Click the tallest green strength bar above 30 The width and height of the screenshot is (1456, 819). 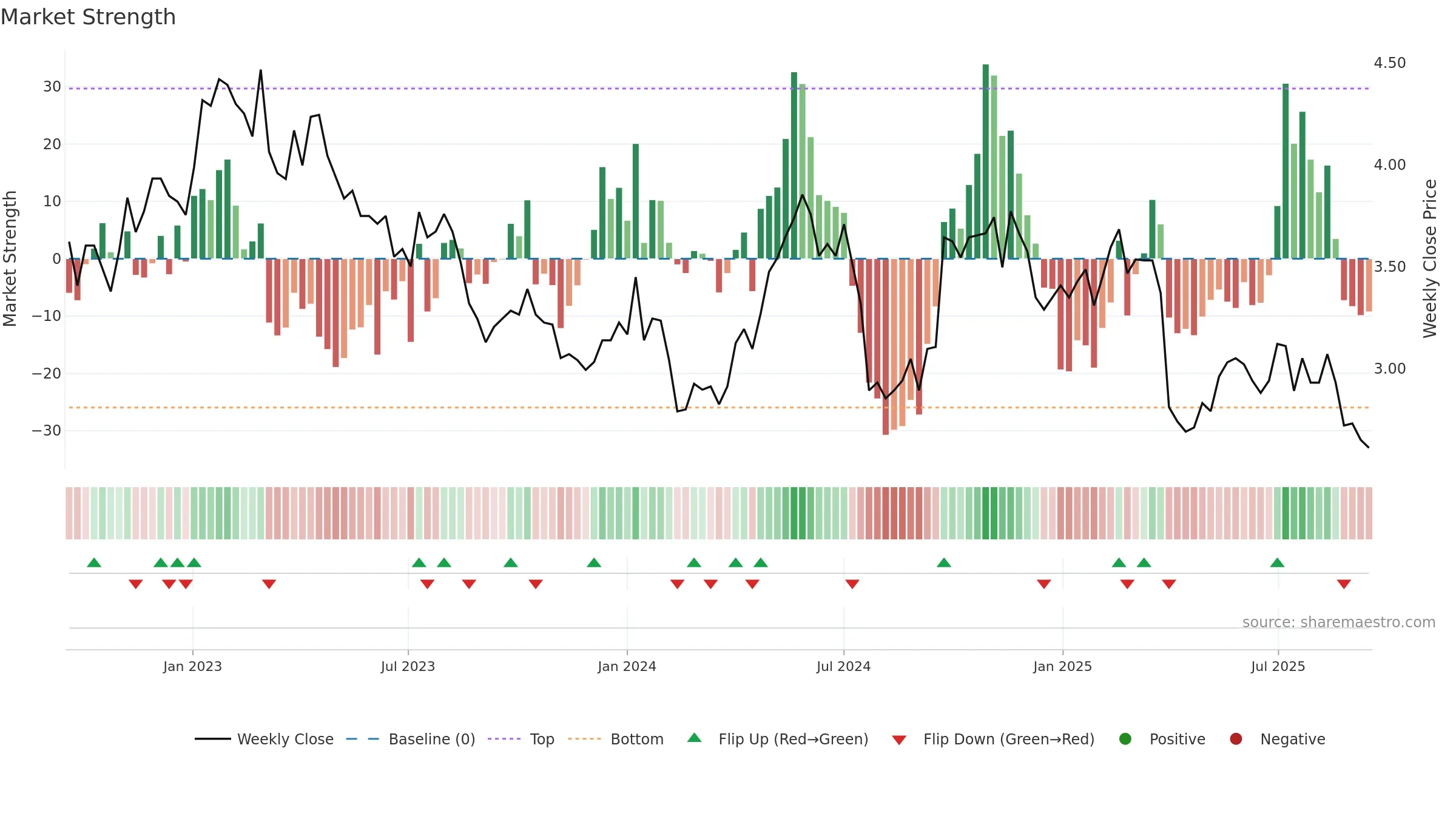coord(986,161)
